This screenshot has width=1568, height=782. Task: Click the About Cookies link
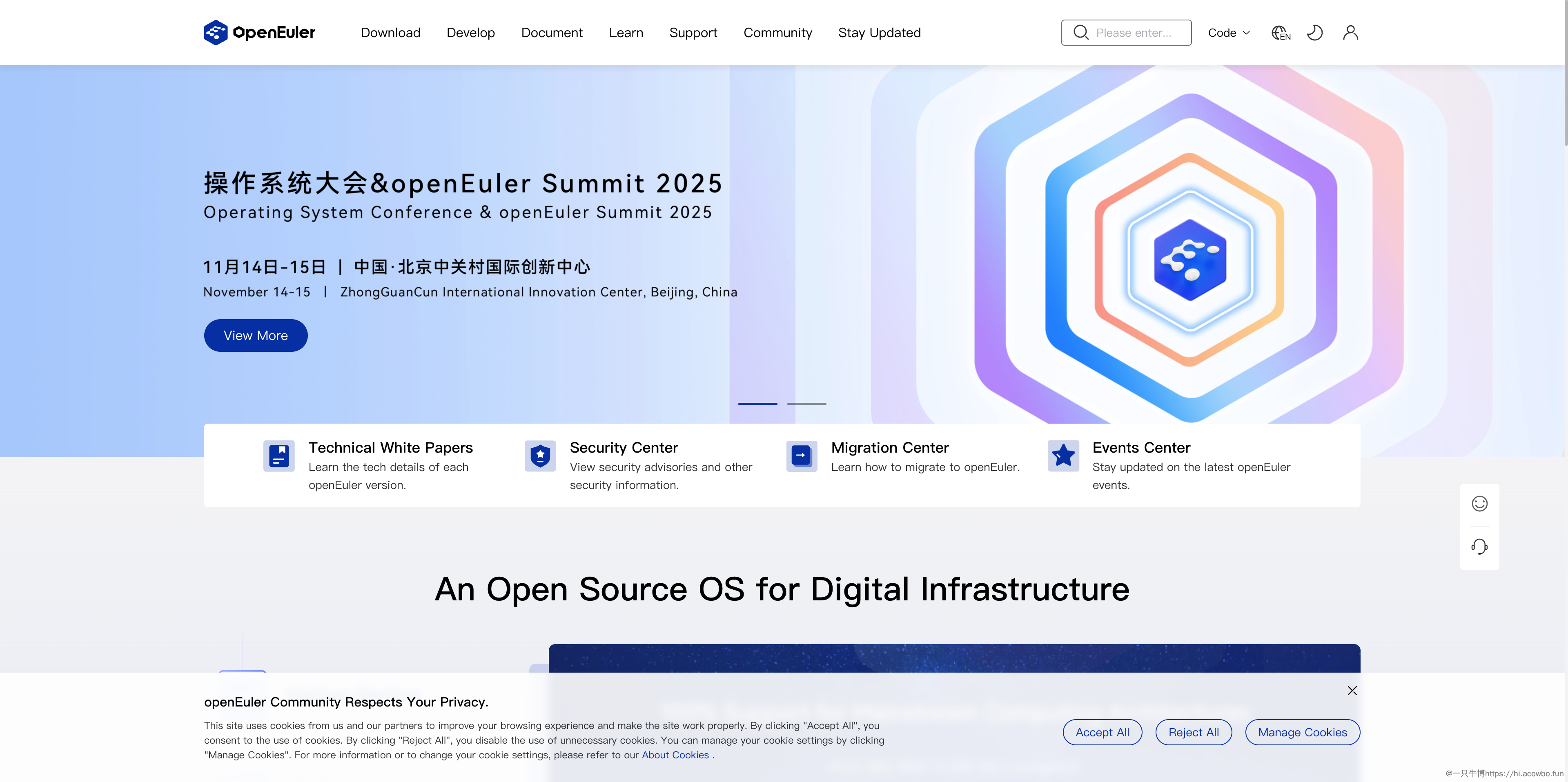(x=675, y=755)
